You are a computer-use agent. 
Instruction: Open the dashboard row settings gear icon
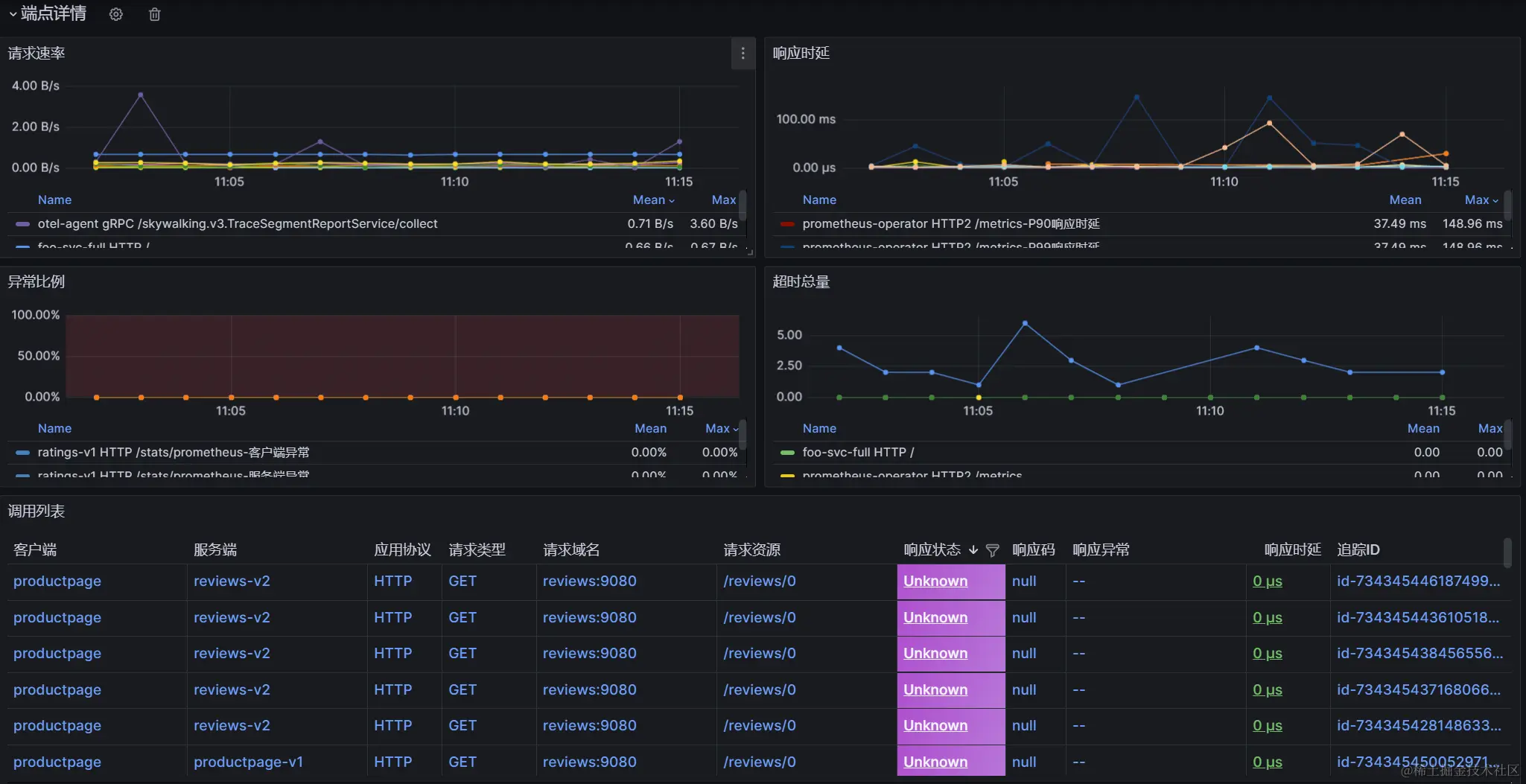coord(116,14)
